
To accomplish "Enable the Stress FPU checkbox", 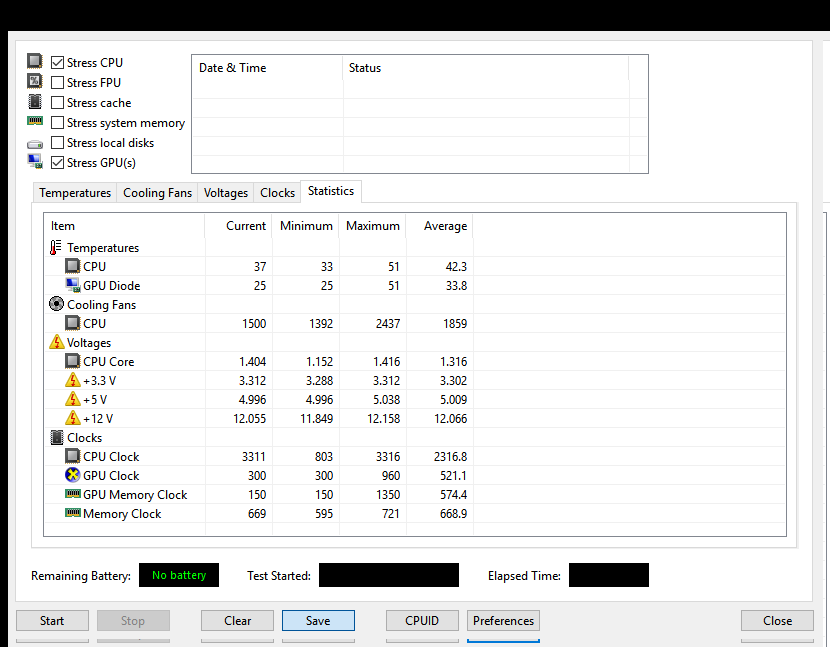I will coord(58,83).
